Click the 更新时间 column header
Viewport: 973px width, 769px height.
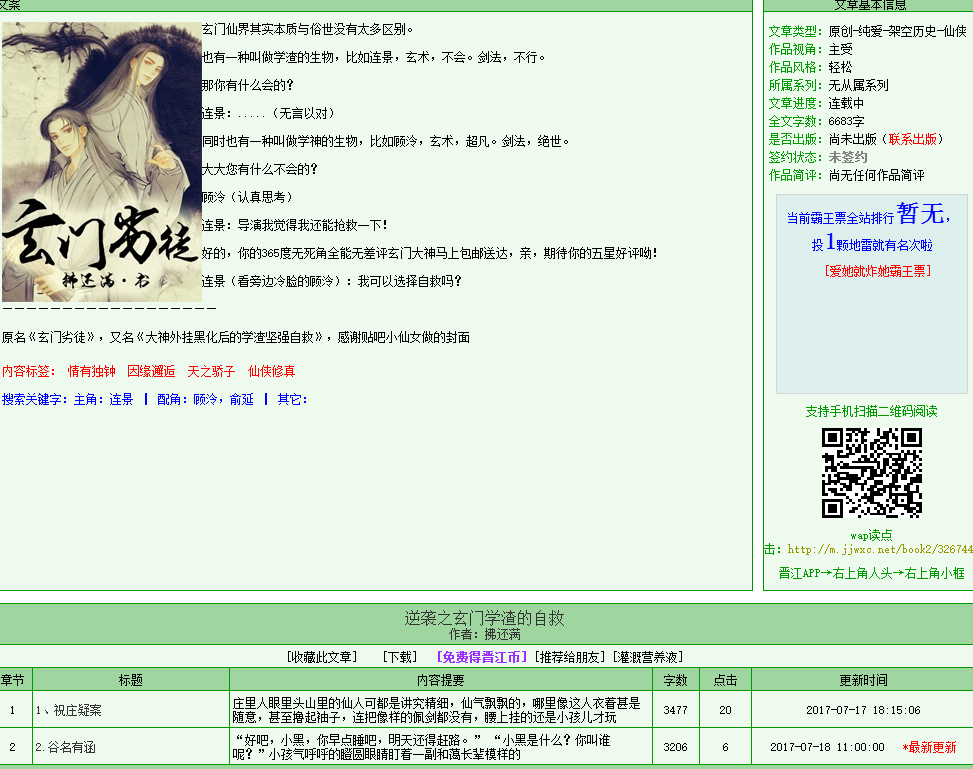[x=863, y=680]
